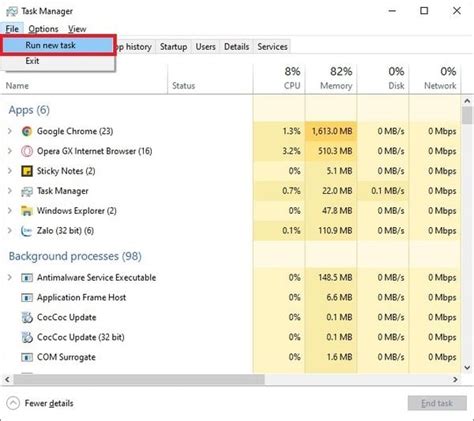This screenshot has height=421, width=474.
Task: Select the Opera GX Internet Browser icon
Action: [27, 151]
